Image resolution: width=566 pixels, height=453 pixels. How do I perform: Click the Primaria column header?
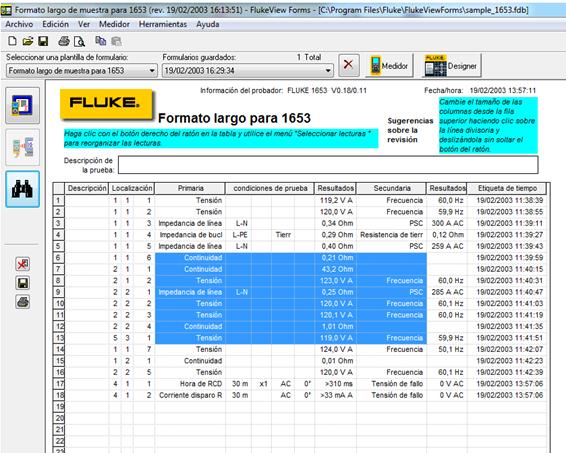click(x=190, y=188)
